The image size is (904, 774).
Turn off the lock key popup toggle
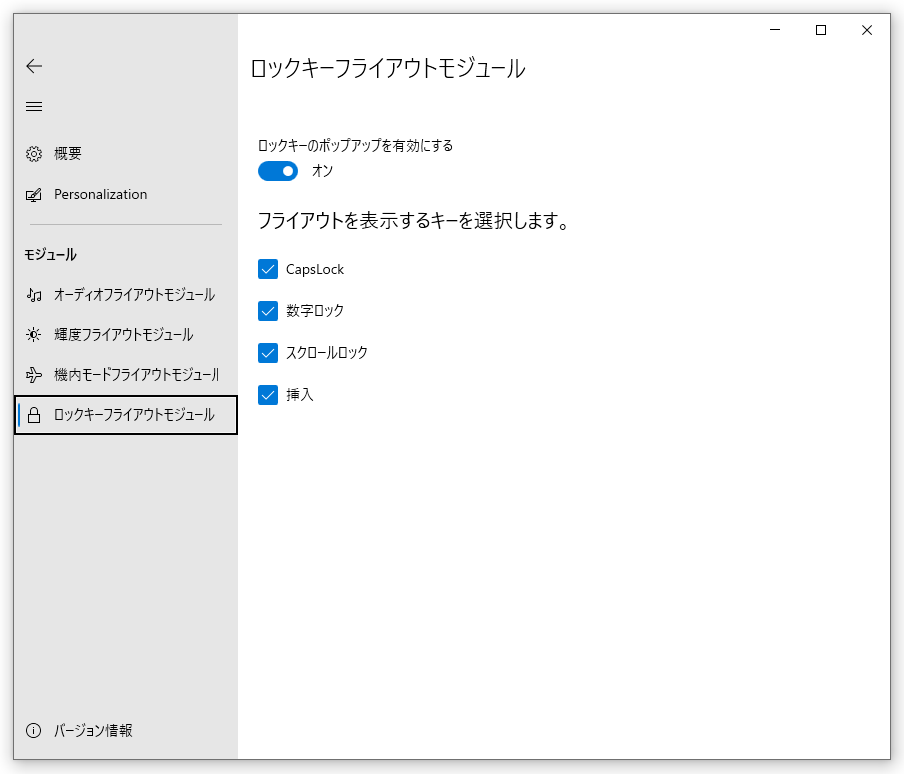(x=278, y=171)
